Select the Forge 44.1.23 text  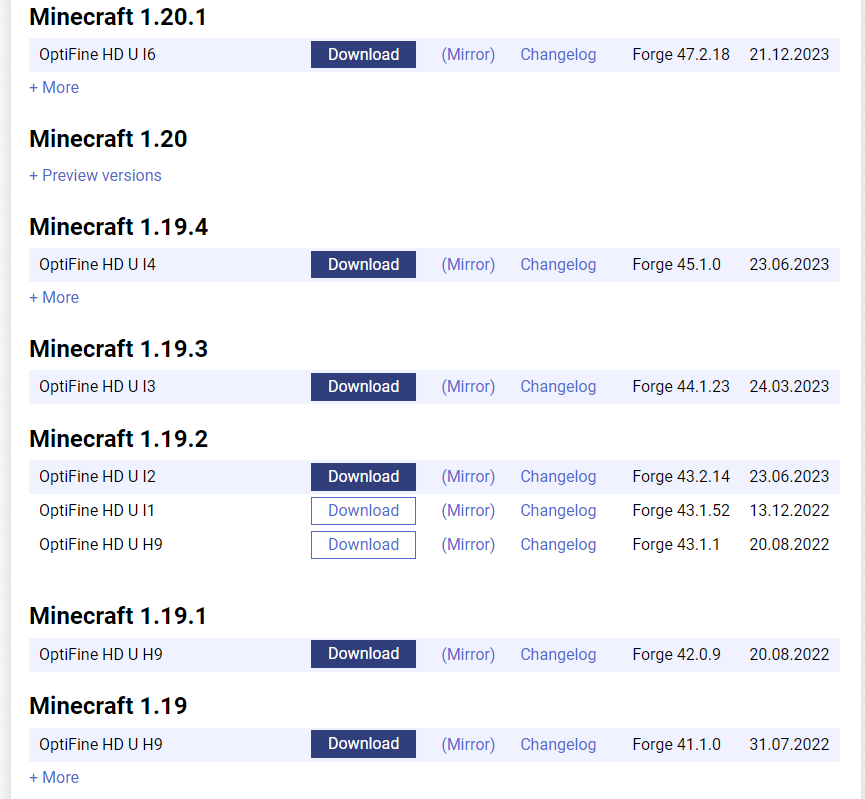click(681, 387)
